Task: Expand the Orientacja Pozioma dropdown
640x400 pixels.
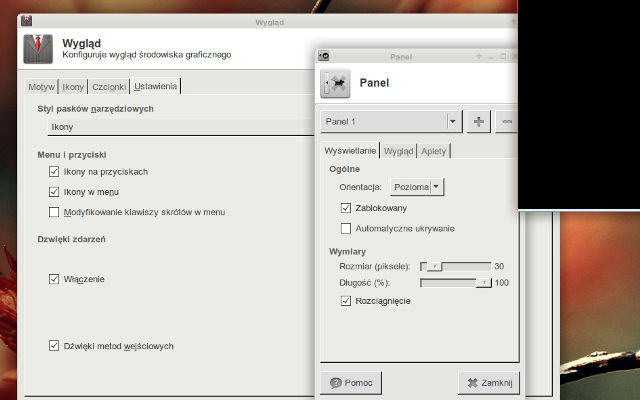Action: click(x=418, y=187)
